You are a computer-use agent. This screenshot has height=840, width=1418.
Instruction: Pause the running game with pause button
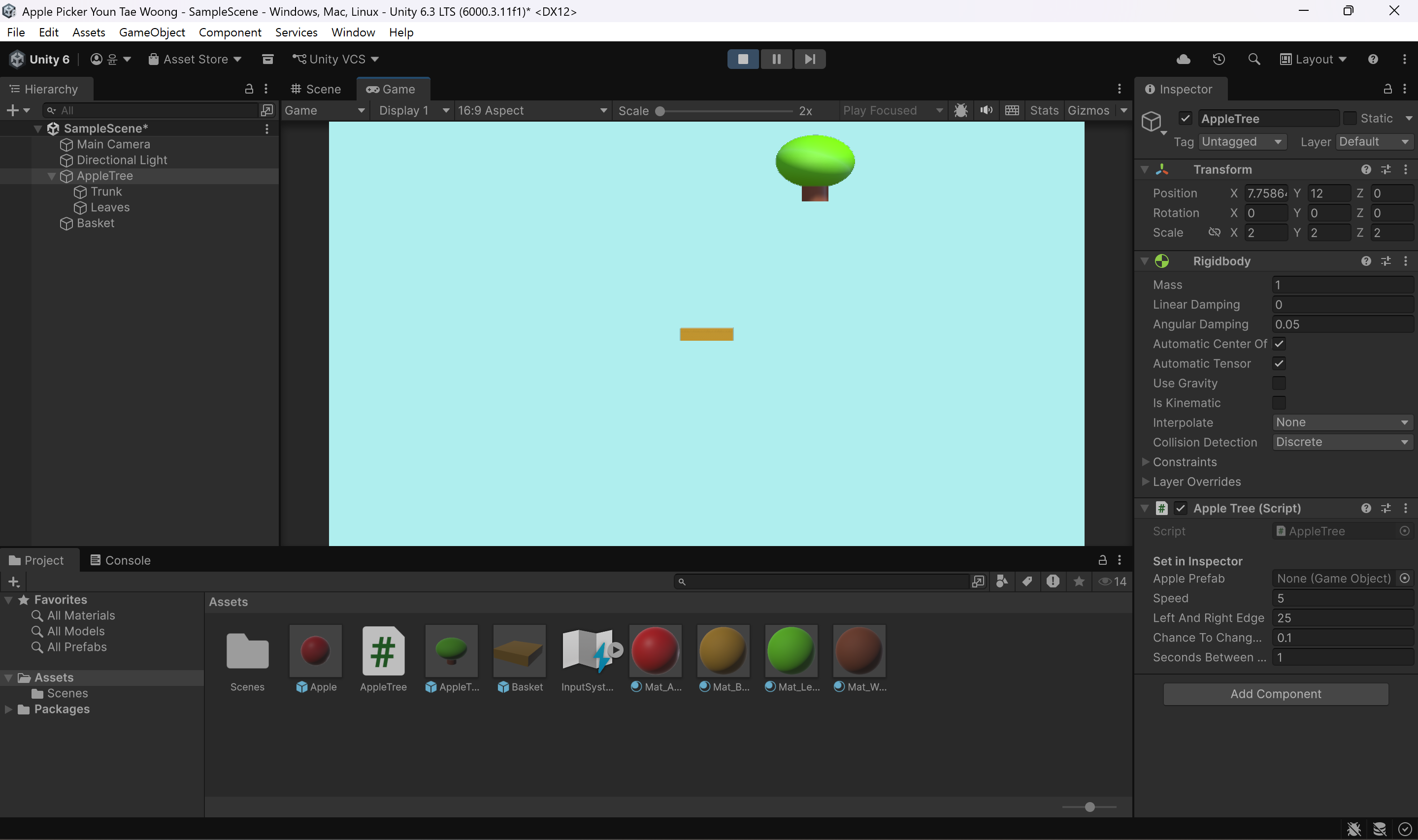tap(776, 59)
